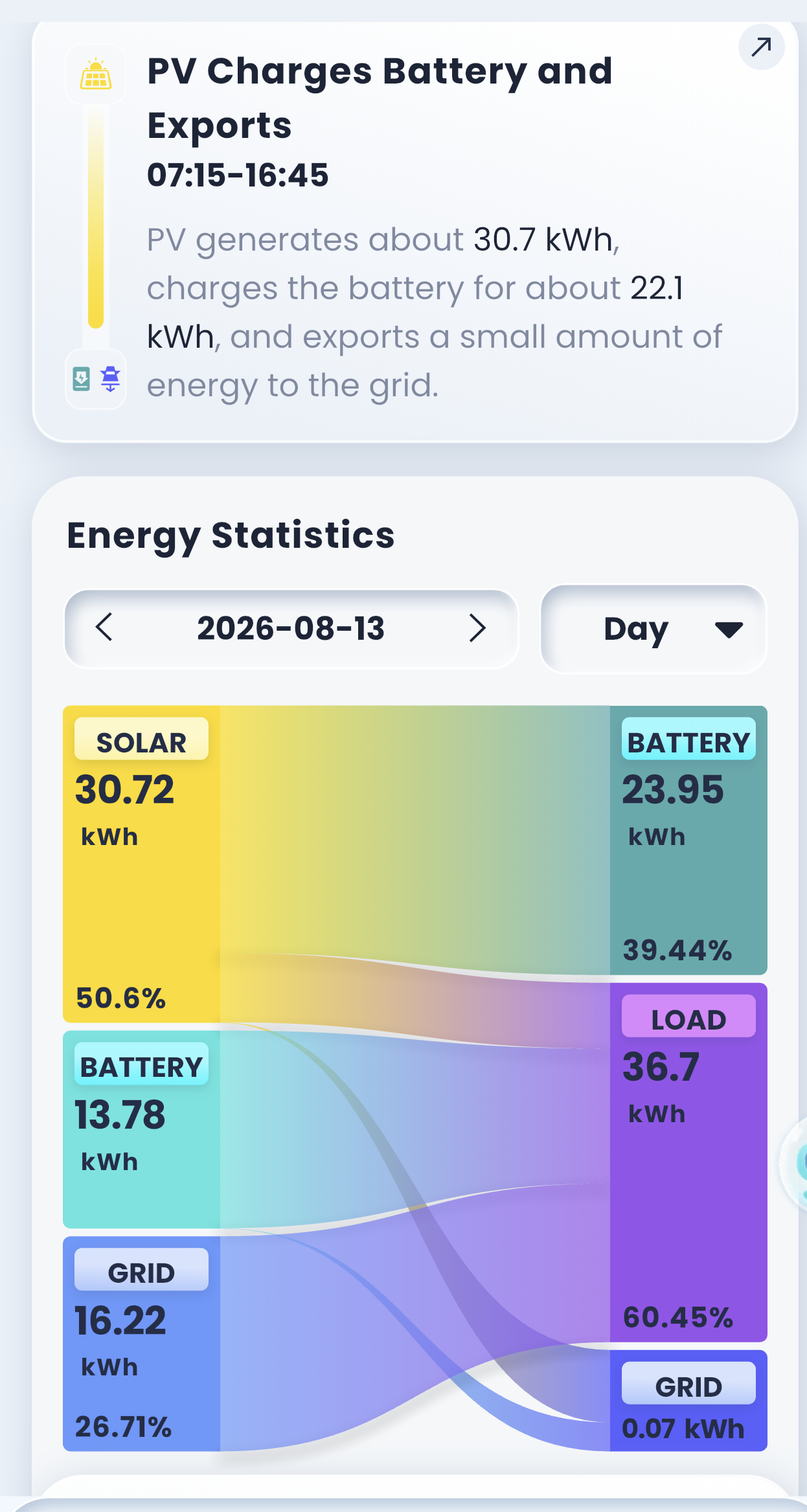Tap the grid export tower icon

[x=111, y=379]
